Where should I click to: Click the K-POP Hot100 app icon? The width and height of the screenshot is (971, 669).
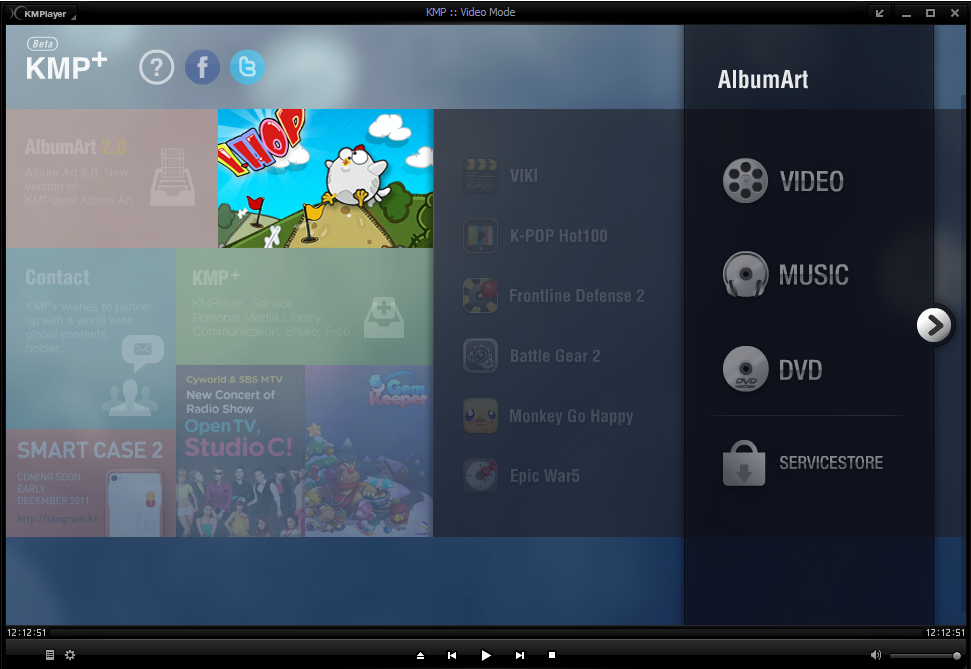click(x=481, y=235)
